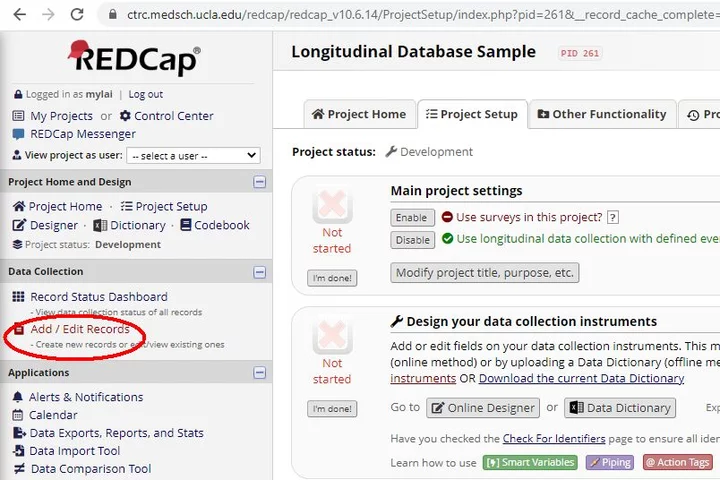Open Data Exports, Reports, and Stats
Screen dimensions: 720x480
[x=116, y=433]
